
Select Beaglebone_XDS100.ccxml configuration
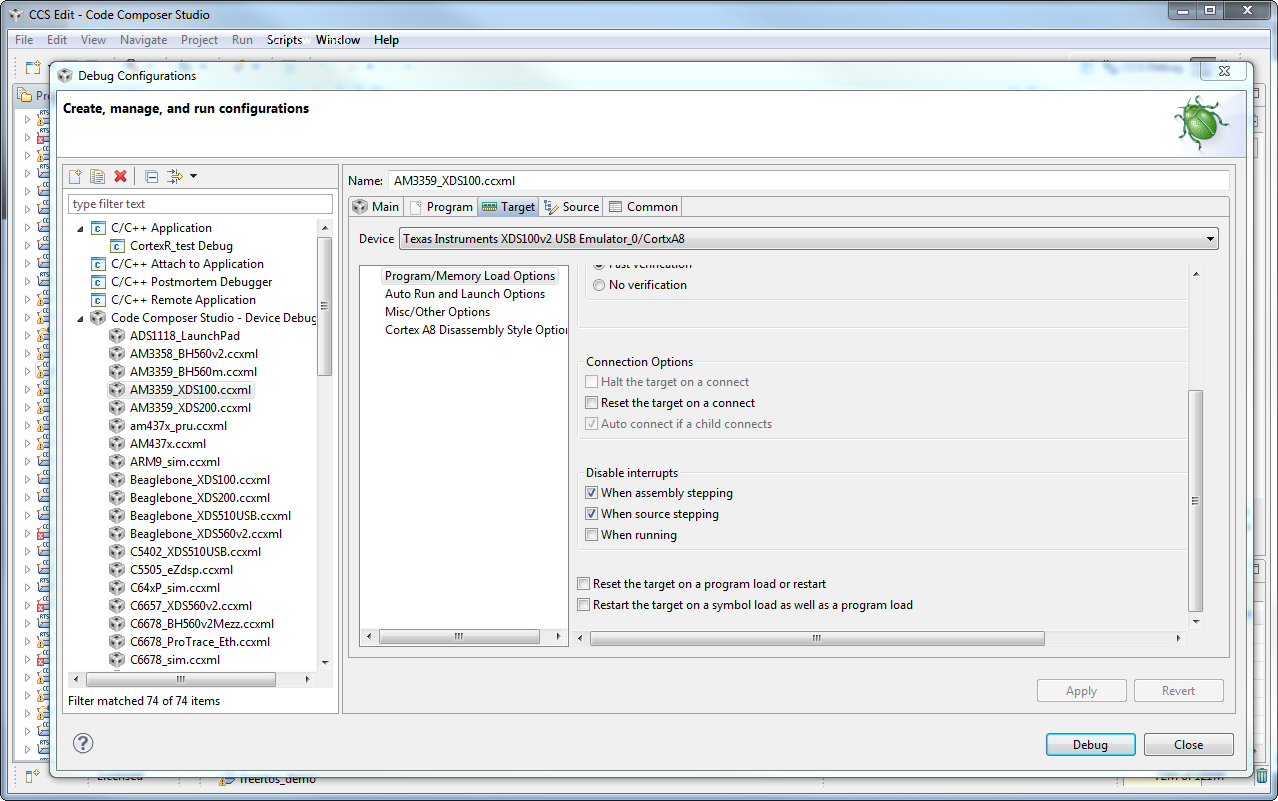(x=200, y=480)
